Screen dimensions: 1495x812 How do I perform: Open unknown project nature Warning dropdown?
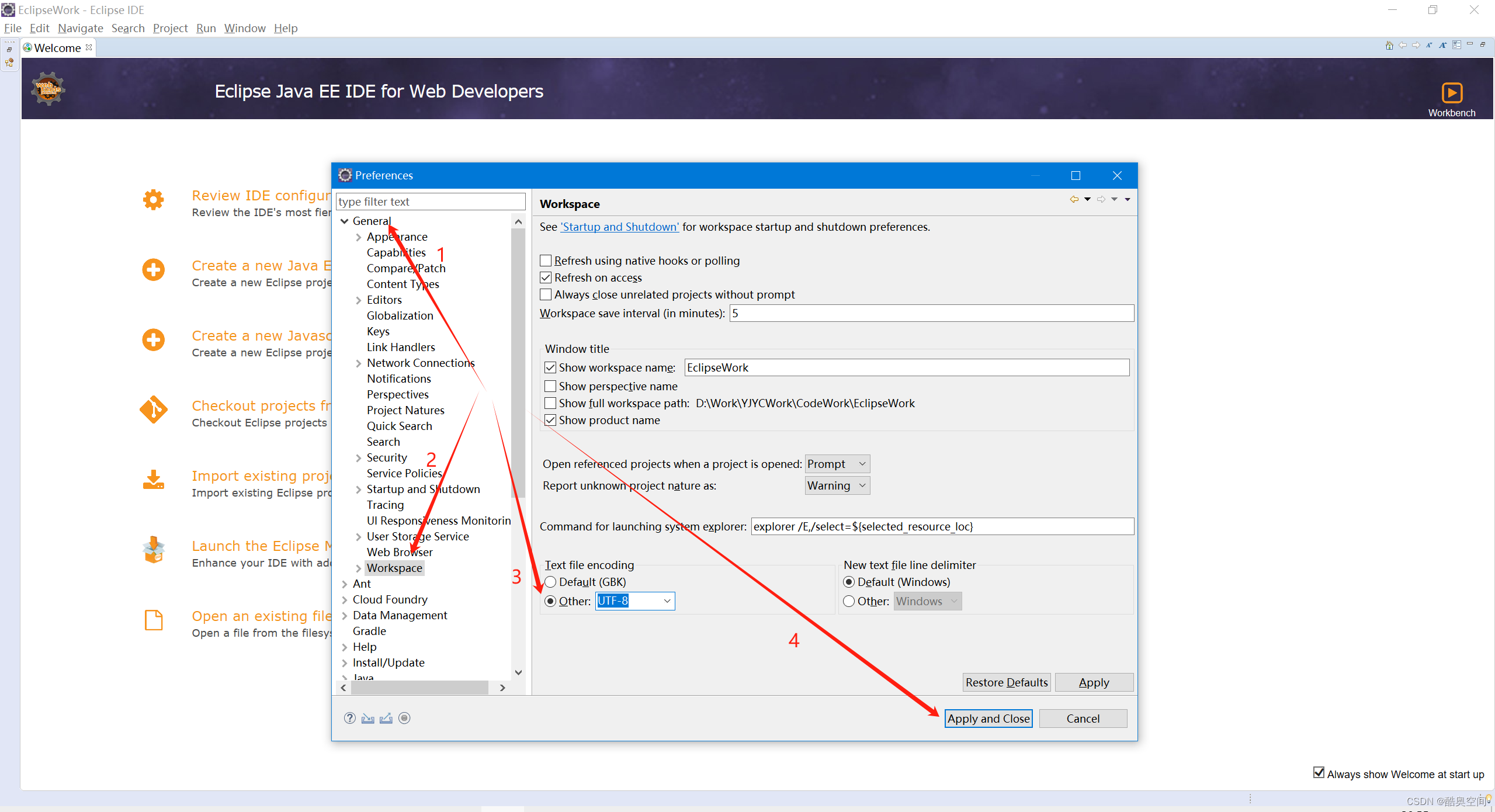pyautogui.click(x=837, y=485)
